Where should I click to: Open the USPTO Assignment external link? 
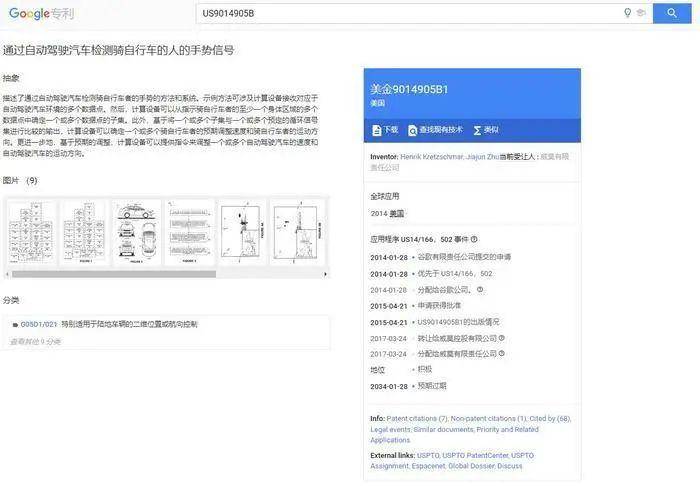pyautogui.click(x=452, y=461)
